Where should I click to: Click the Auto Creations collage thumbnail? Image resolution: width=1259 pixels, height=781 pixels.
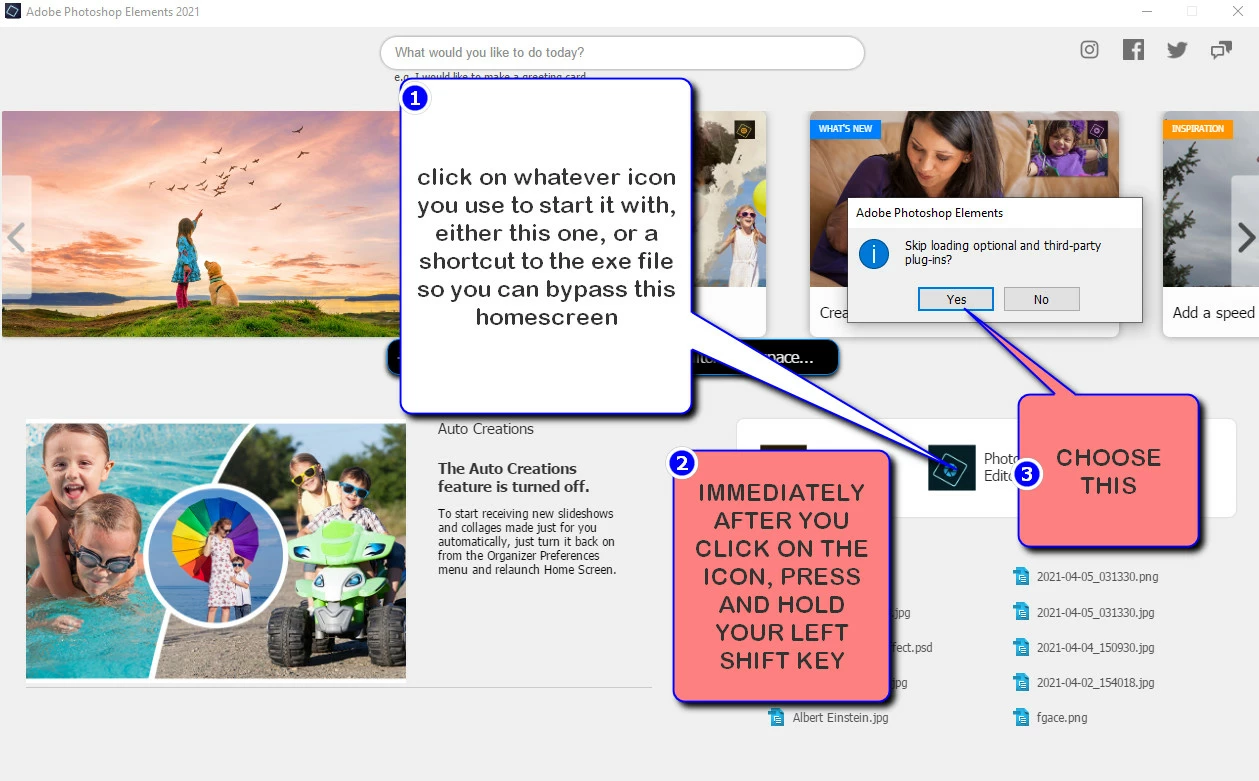tap(216, 551)
